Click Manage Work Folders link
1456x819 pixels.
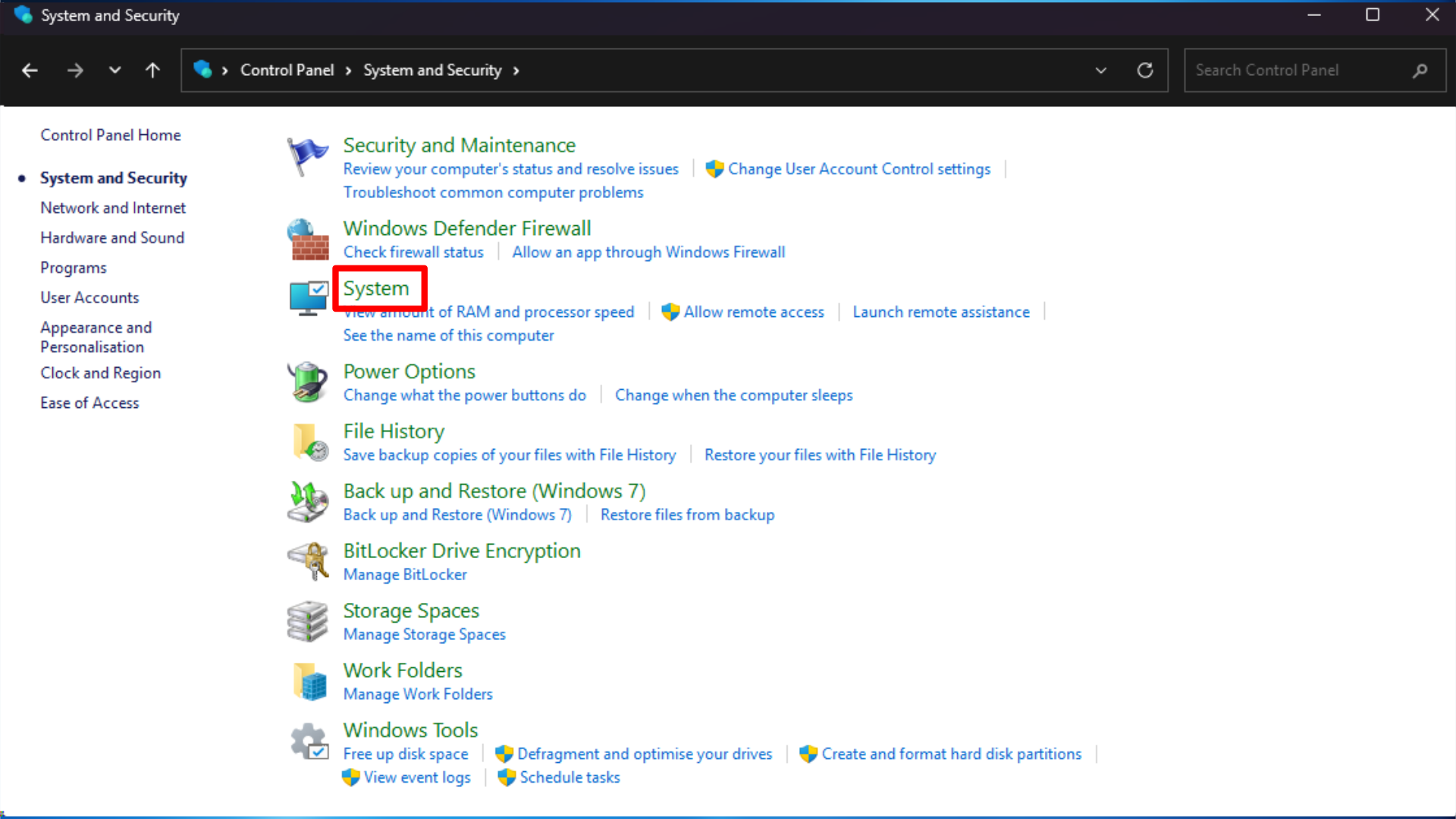418,694
